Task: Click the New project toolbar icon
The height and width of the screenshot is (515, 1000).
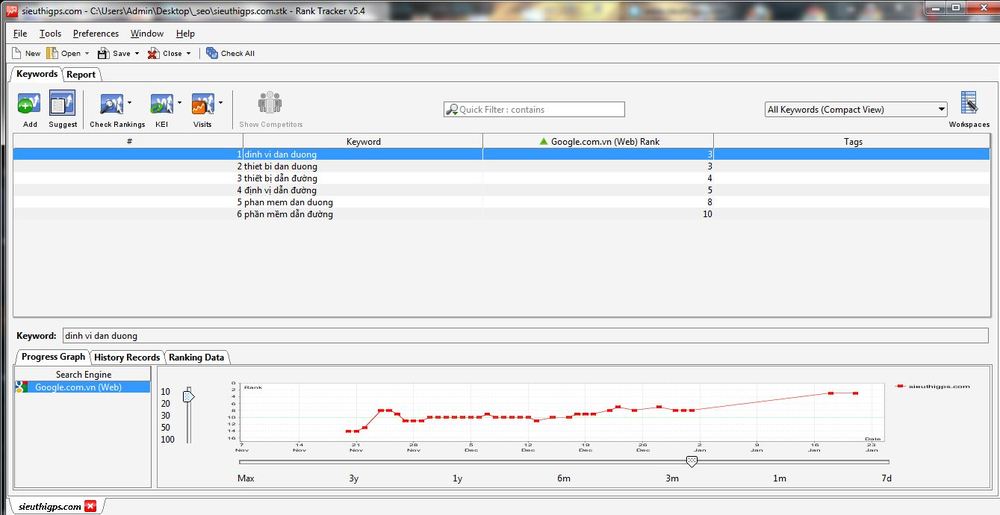Action: point(17,54)
